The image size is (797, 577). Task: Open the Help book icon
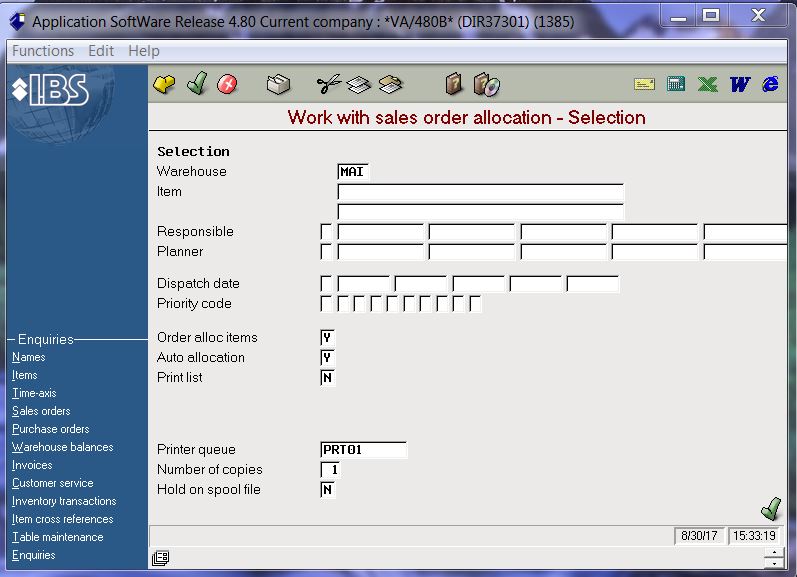(x=453, y=84)
